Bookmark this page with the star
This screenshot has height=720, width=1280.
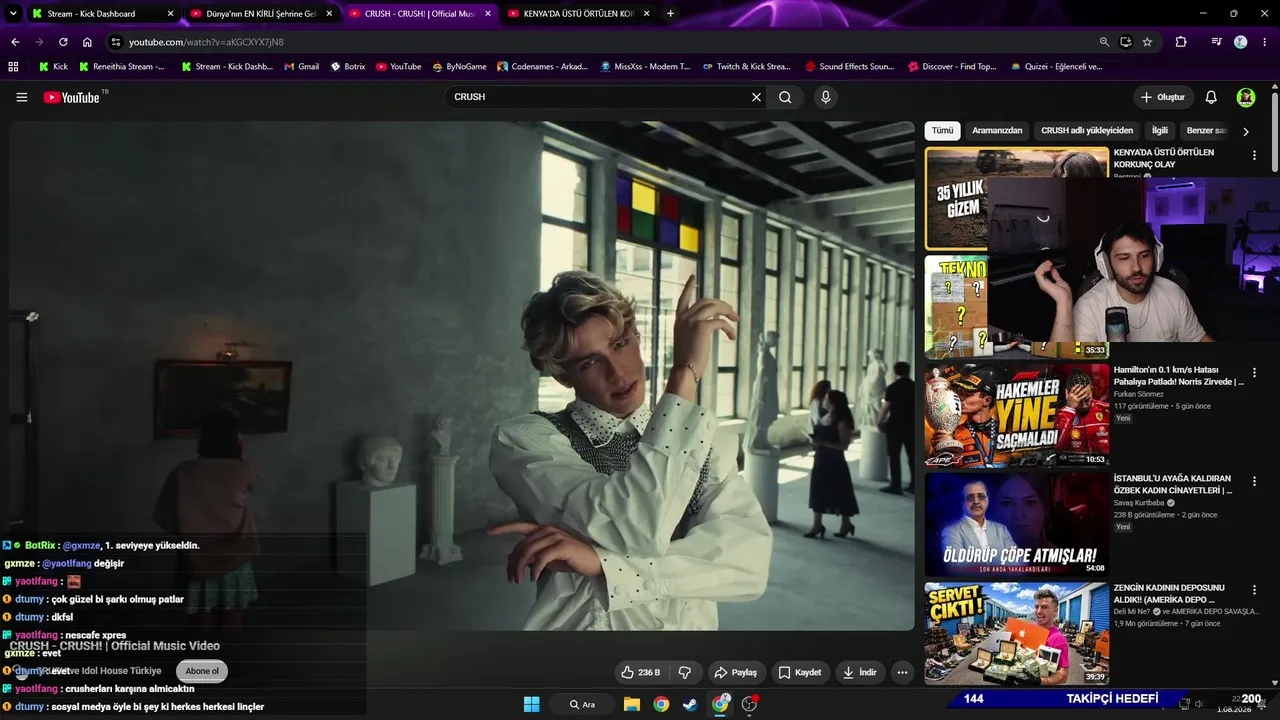pyautogui.click(x=1147, y=42)
